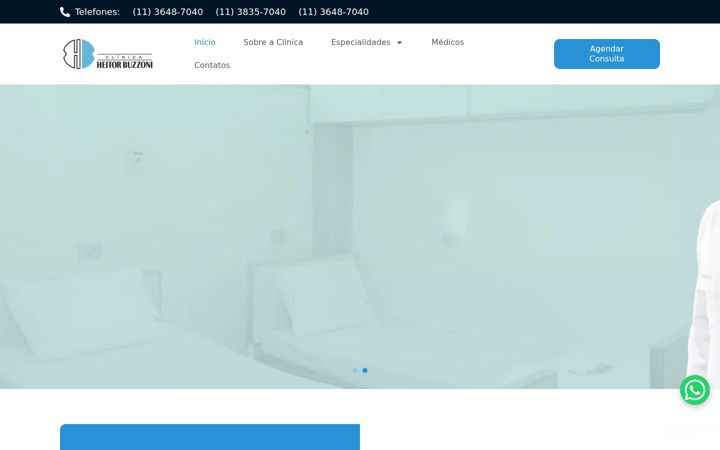Open the Especialidades menu
Viewport: 720px width, 450px height.
point(361,42)
